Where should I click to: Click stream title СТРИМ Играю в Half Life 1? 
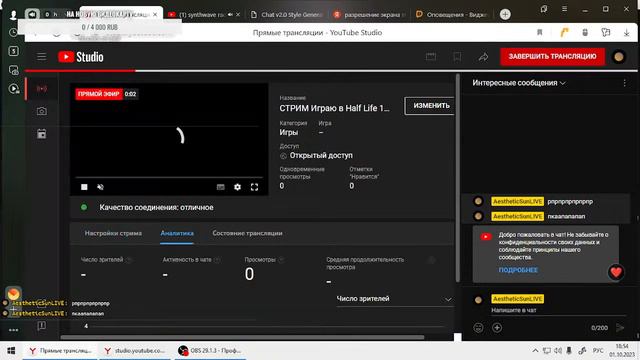click(x=334, y=108)
